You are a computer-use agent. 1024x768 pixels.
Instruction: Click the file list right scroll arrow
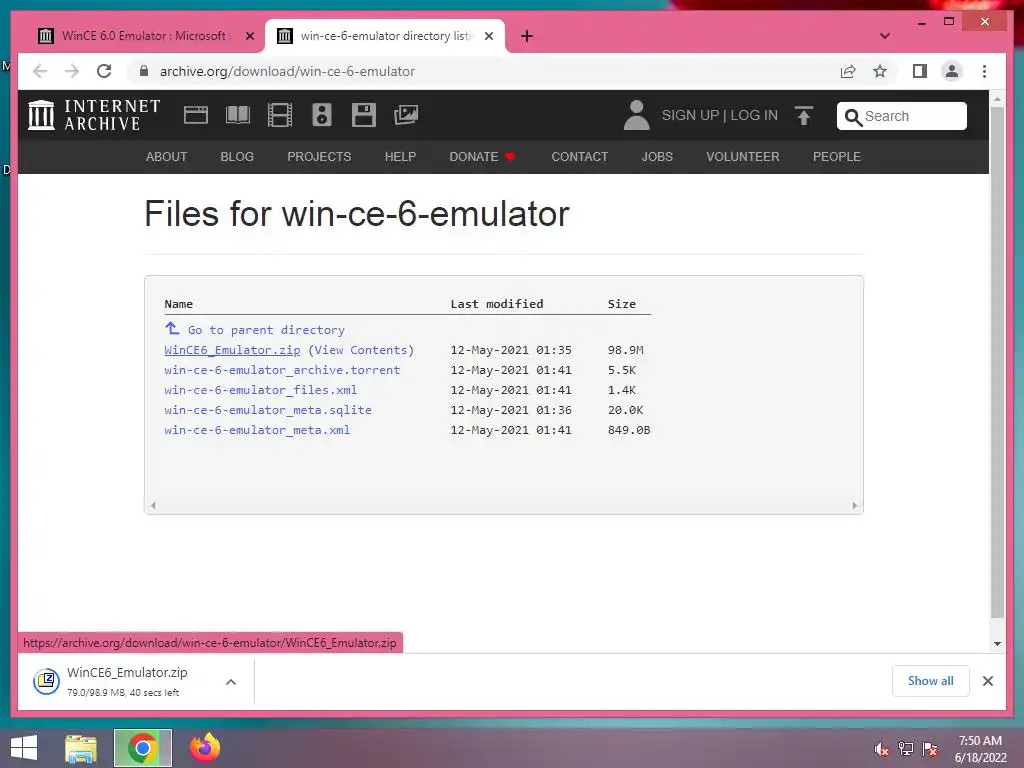pos(855,505)
